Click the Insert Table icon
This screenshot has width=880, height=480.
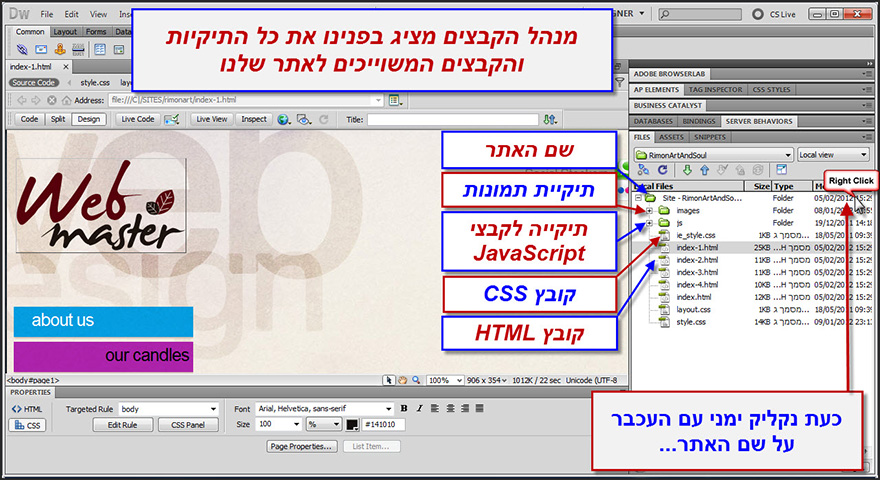(x=100, y=49)
